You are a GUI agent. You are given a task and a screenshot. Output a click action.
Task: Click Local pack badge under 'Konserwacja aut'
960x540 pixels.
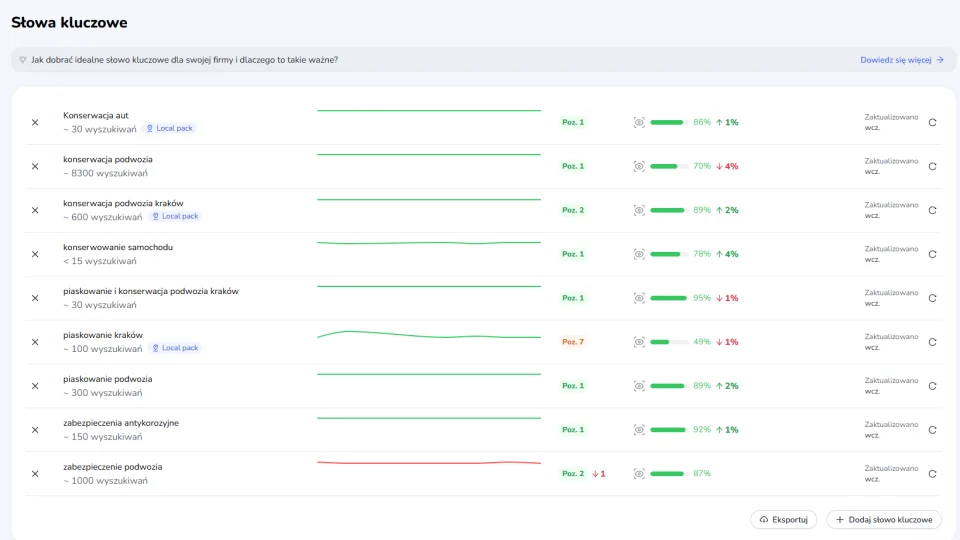click(x=170, y=129)
